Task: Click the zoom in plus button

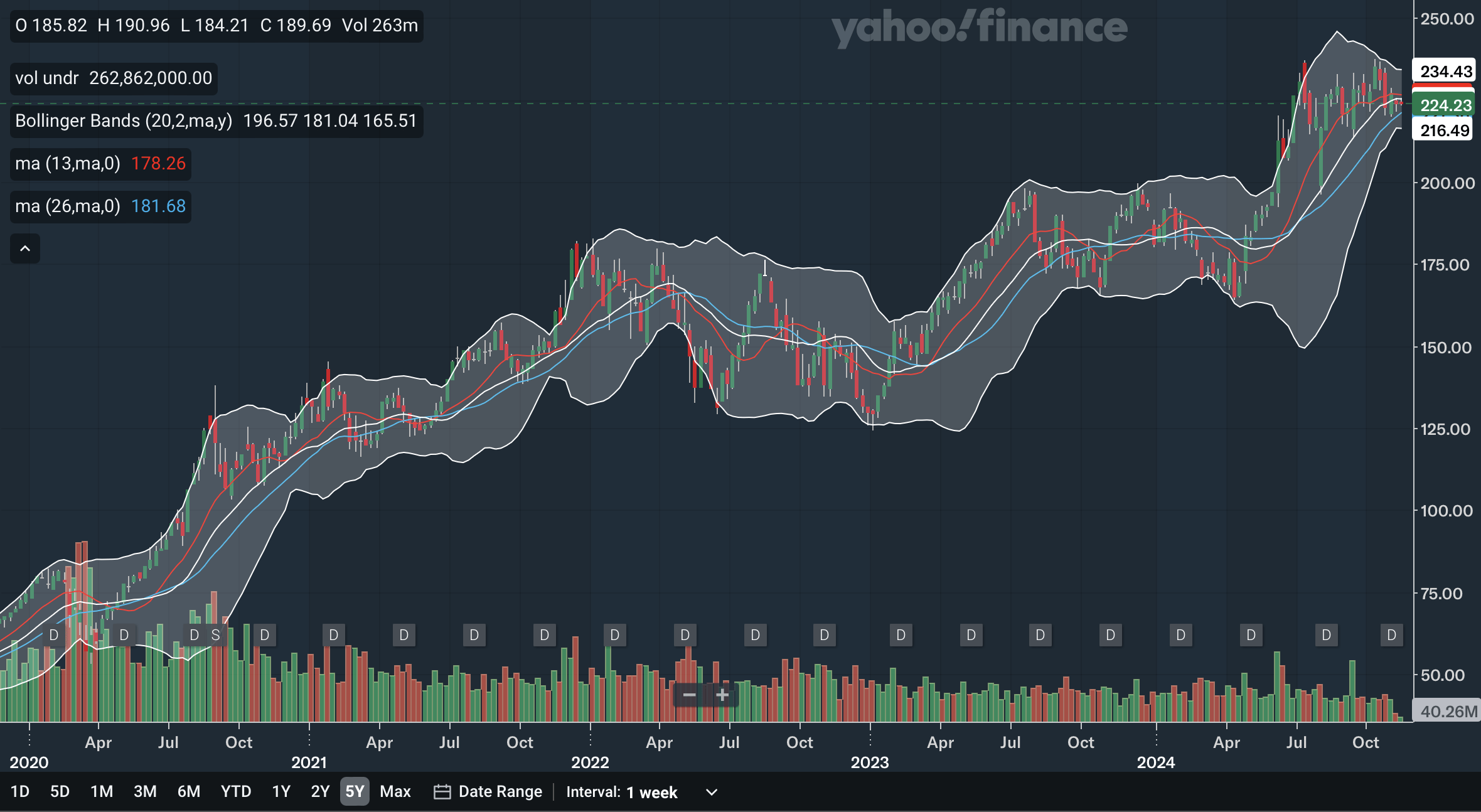Action: pos(722,695)
